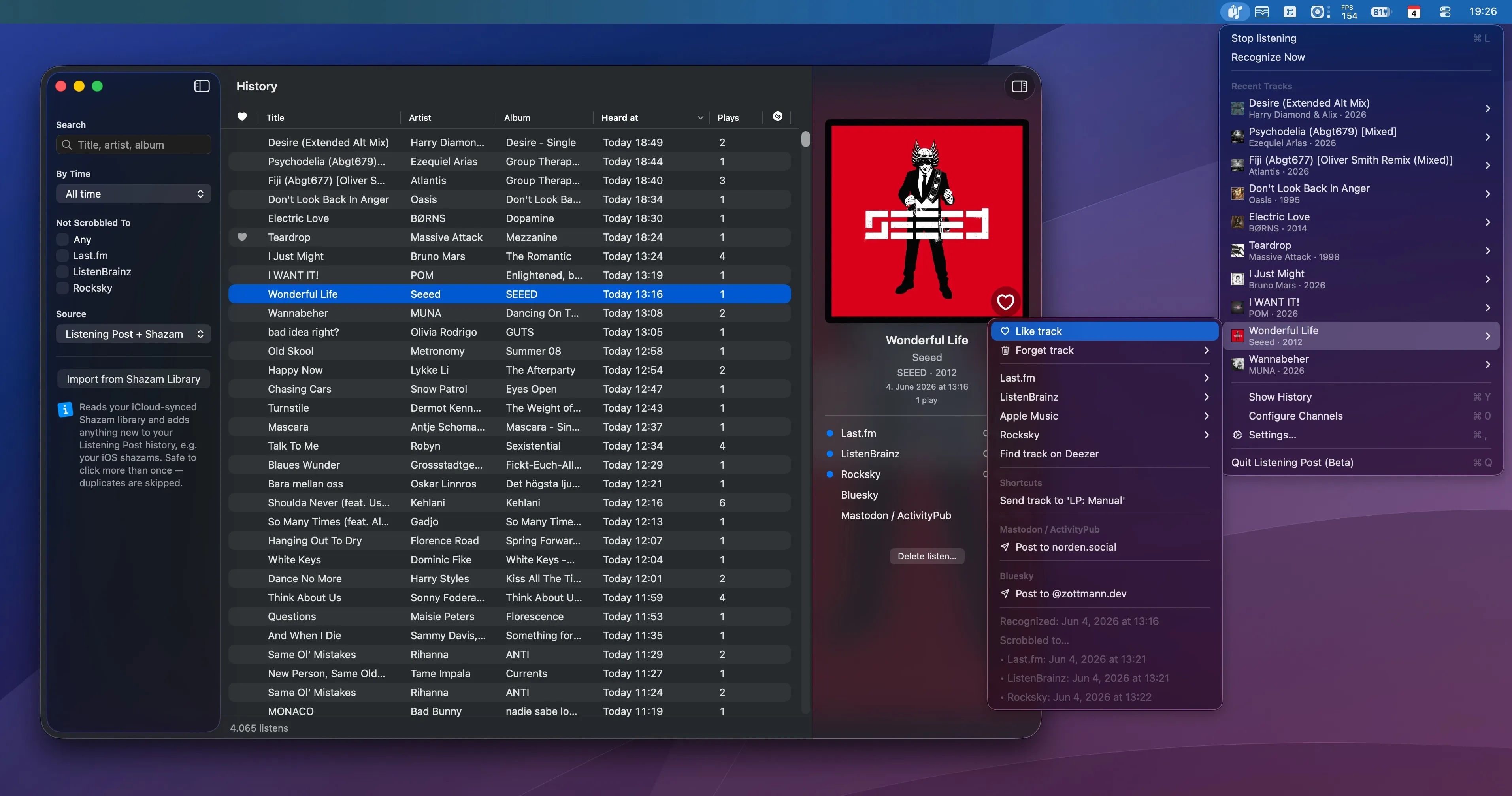Open the calendar icon showing 4
The width and height of the screenshot is (1512, 796).
[x=1414, y=11]
